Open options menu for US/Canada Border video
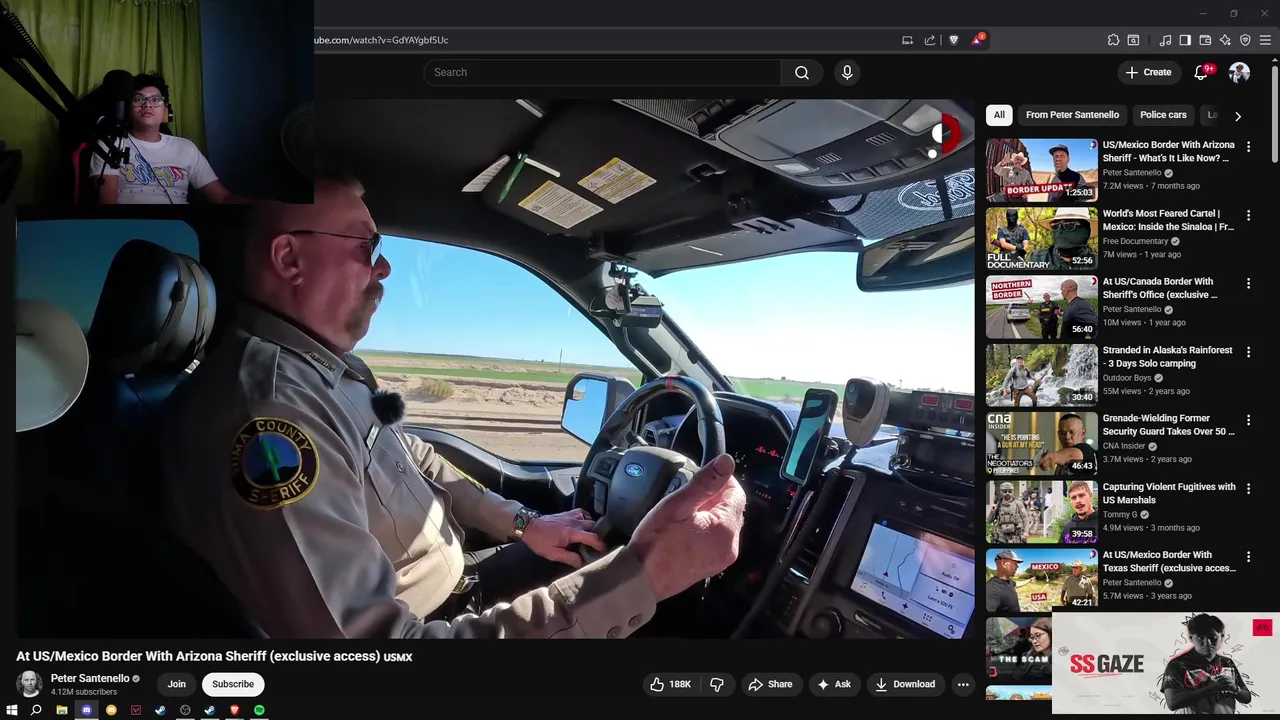1280x720 pixels. 1248,283
